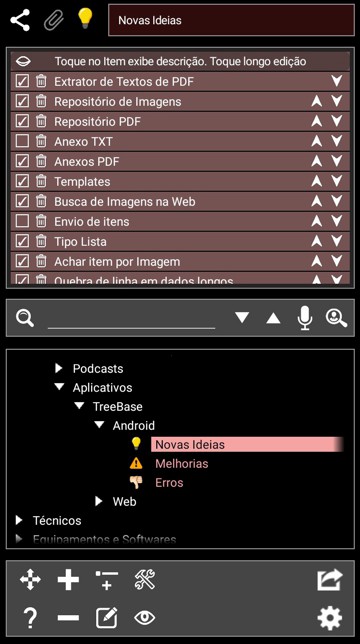Screen dimensions: 360x644
Task: Tap the share icon at top left
Action: 20,21
